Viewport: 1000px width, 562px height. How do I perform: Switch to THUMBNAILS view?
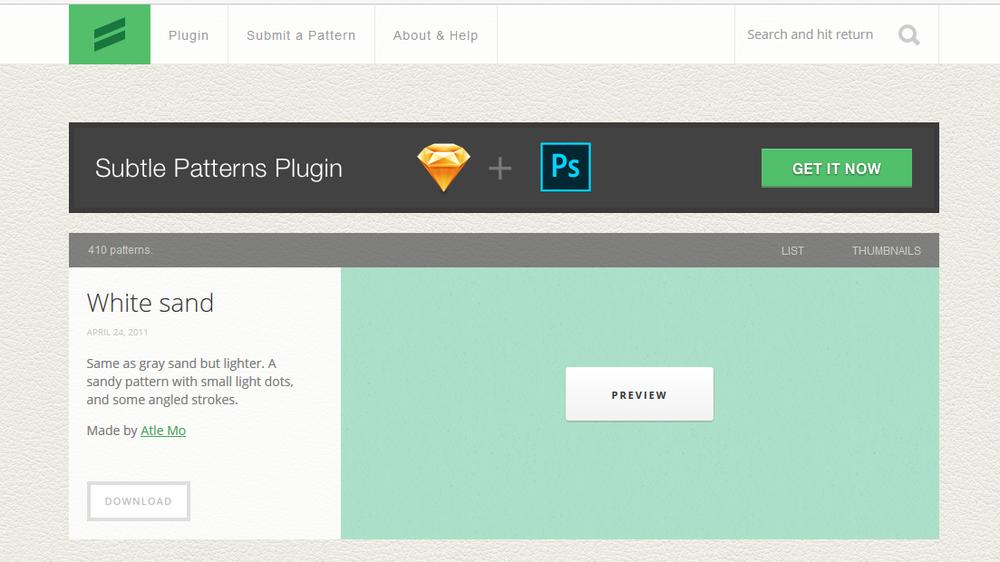(x=886, y=251)
